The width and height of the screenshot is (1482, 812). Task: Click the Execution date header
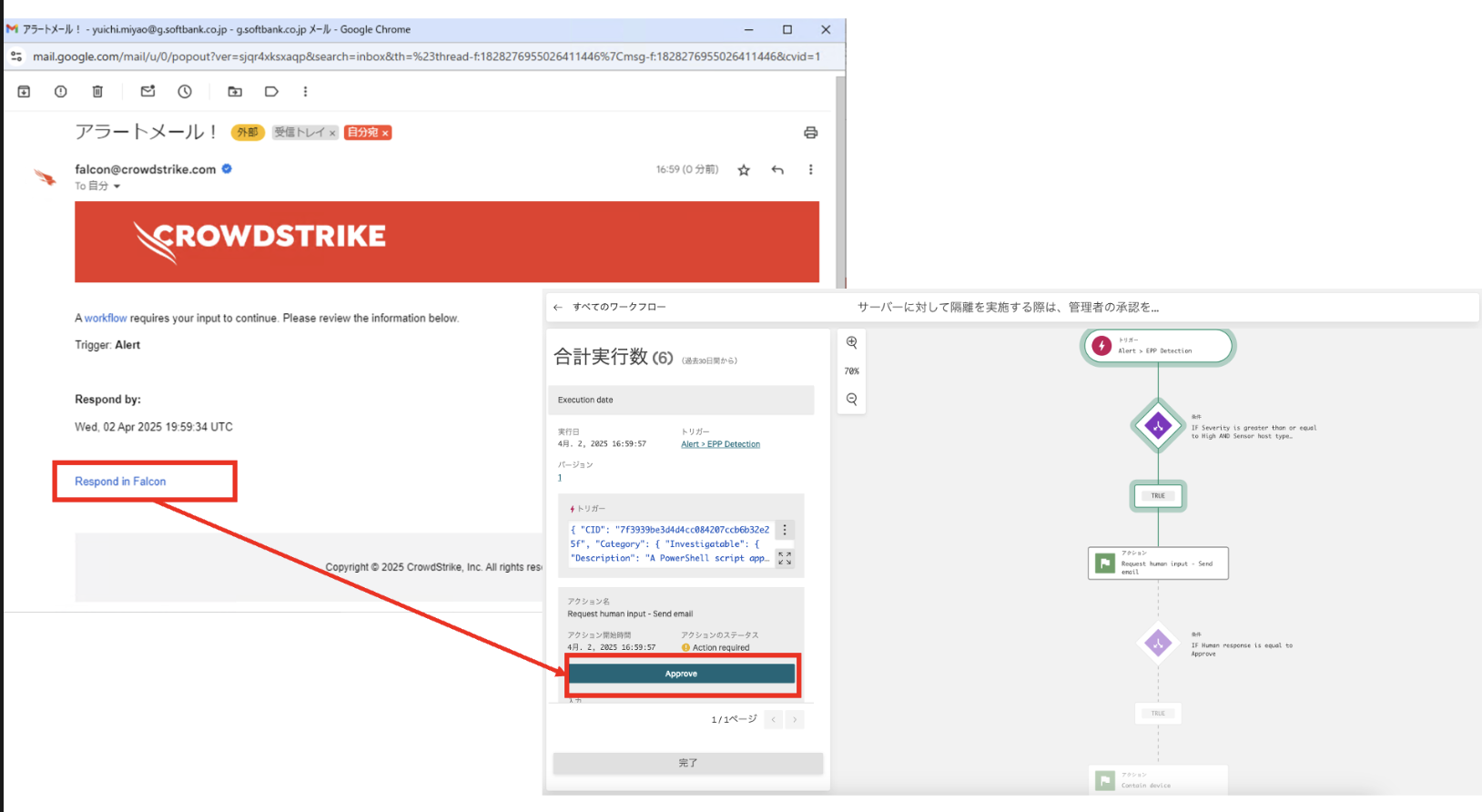point(681,400)
